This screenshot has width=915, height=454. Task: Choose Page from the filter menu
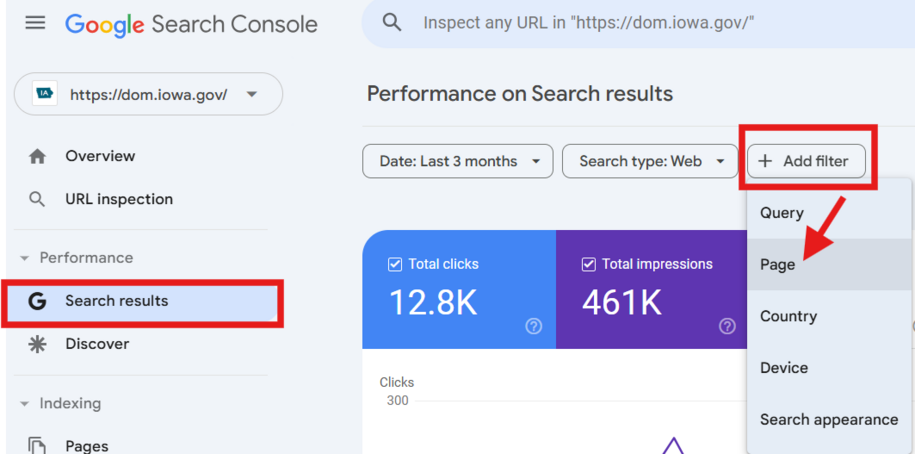tap(829, 264)
